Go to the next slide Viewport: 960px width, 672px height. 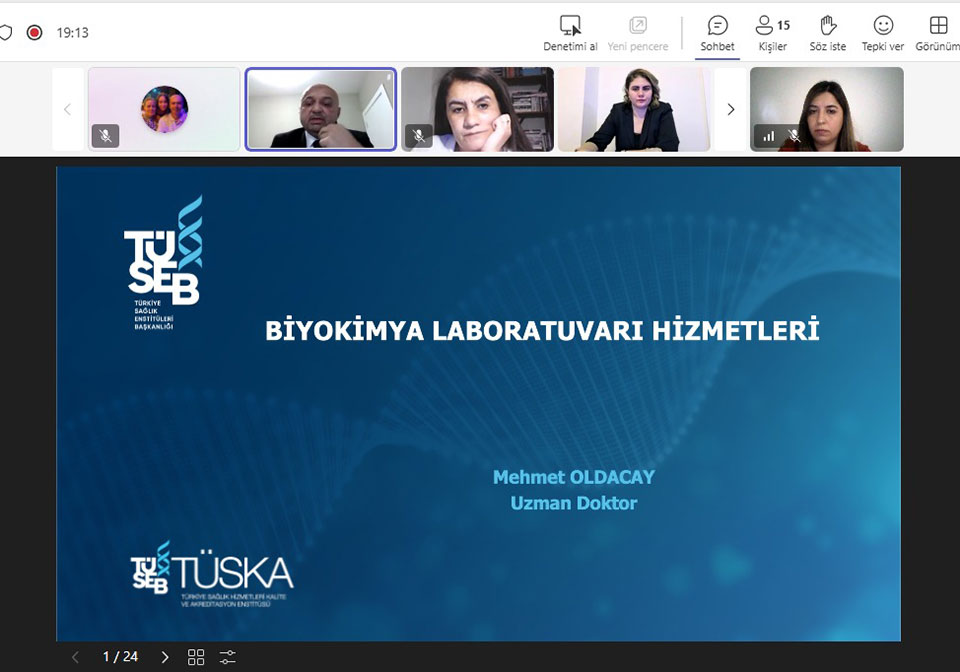(x=165, y=657)
